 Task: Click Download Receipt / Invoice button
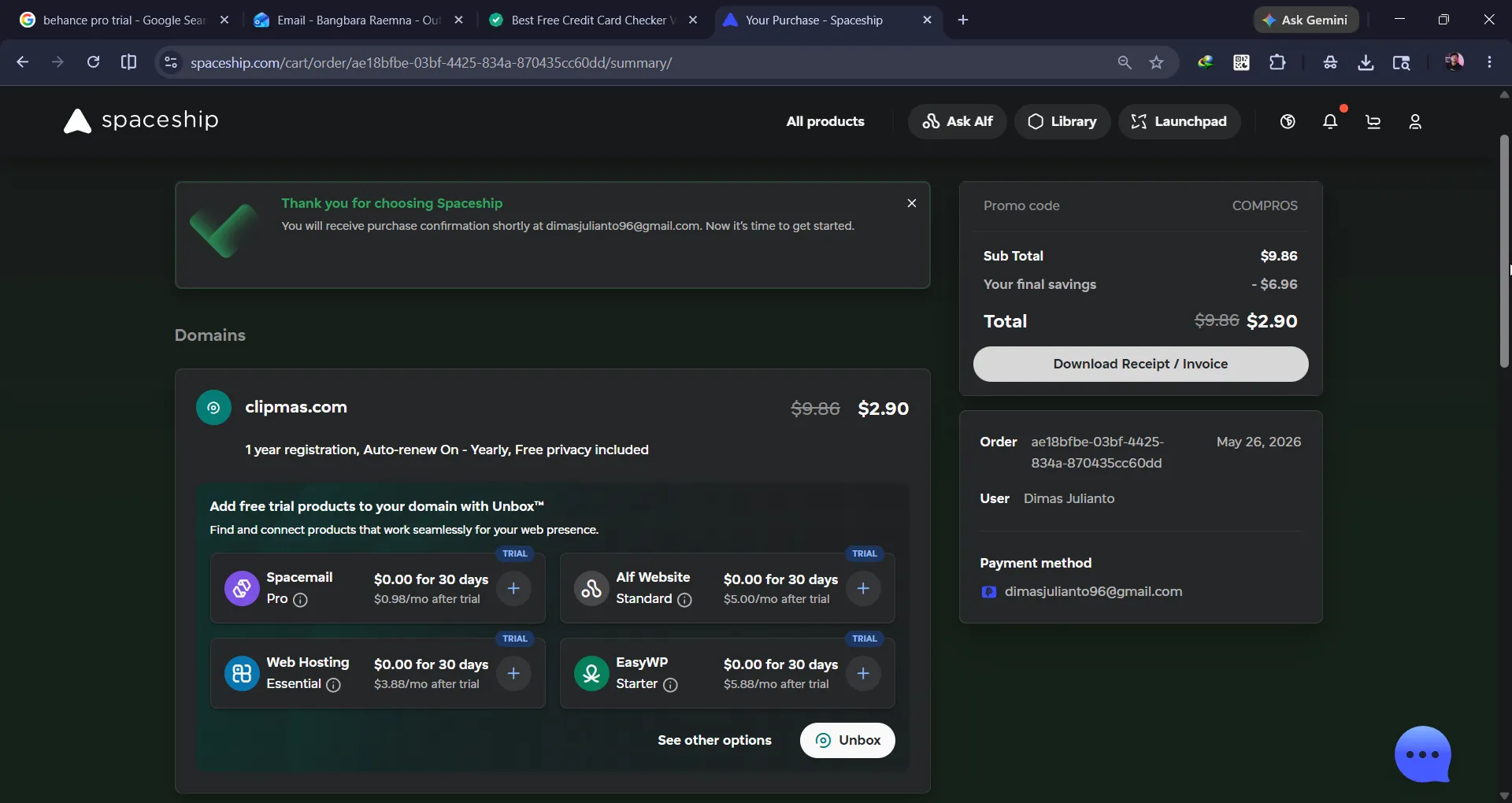[x=1140, y=364]
